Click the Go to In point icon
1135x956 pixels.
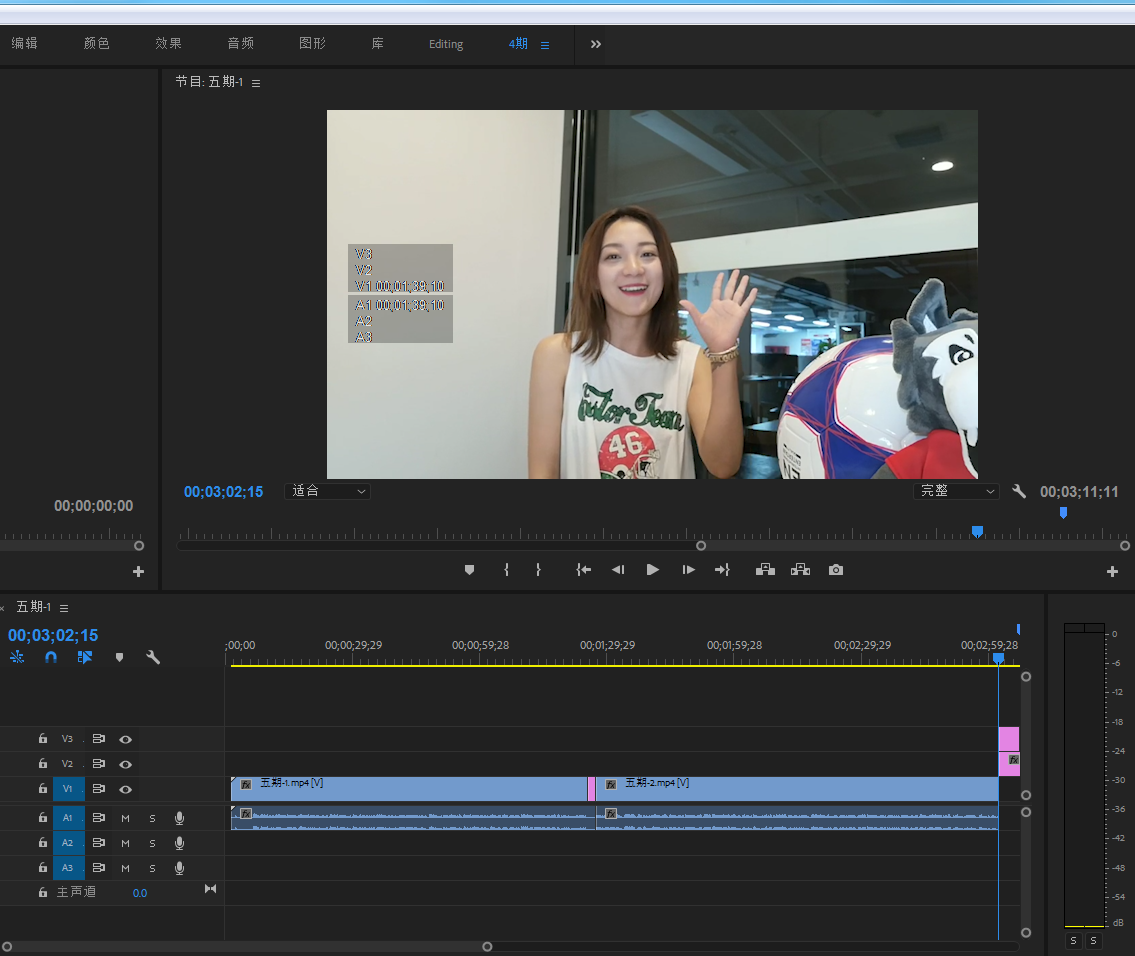tap(584, 570)
